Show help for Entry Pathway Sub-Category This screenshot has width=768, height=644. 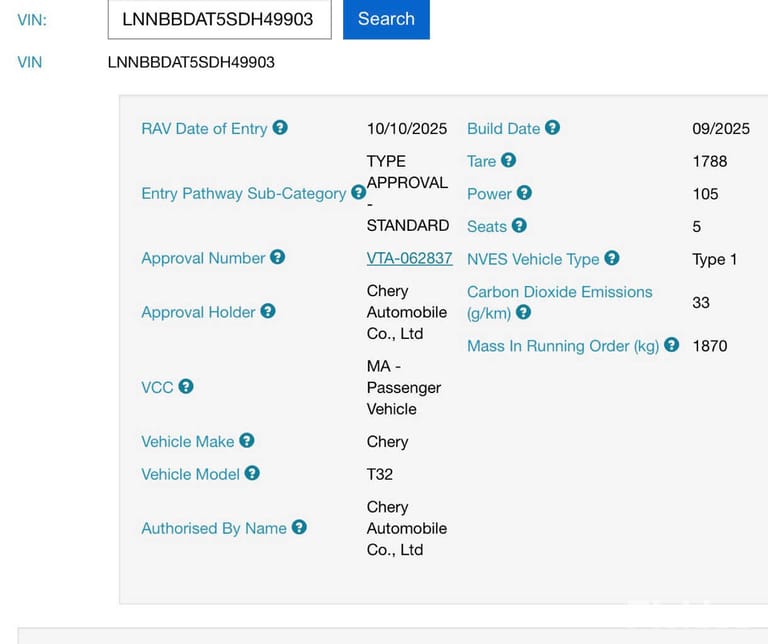pos(359,192)
